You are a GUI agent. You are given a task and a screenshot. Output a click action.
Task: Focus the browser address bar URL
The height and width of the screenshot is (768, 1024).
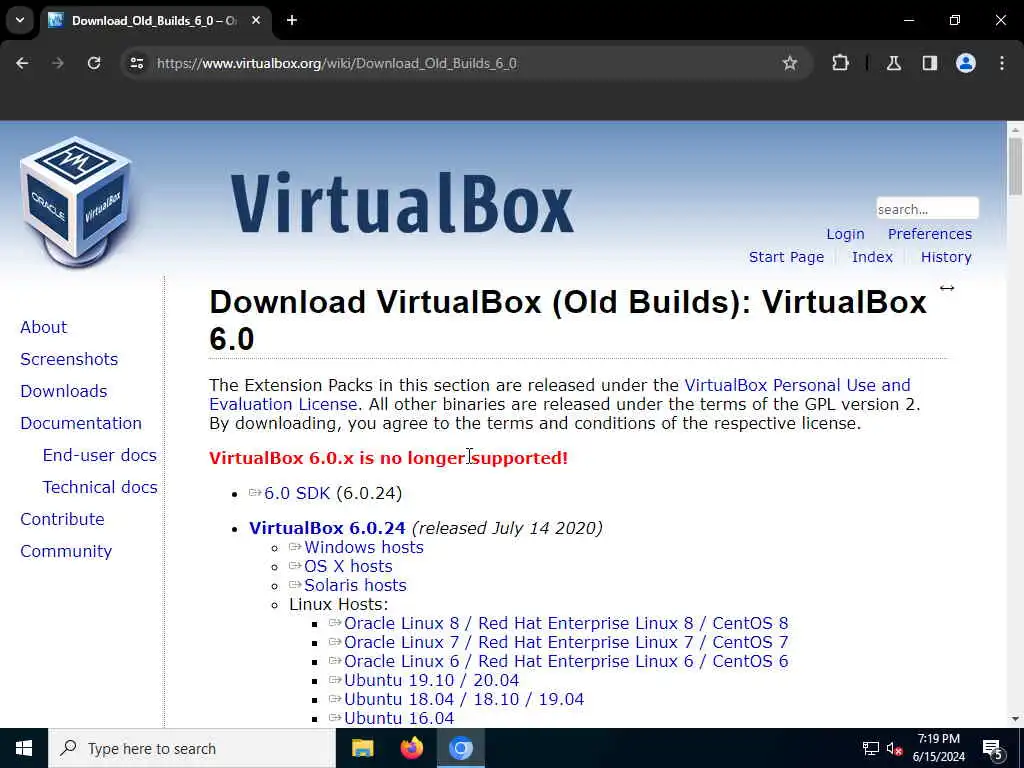tap(337, 63)
